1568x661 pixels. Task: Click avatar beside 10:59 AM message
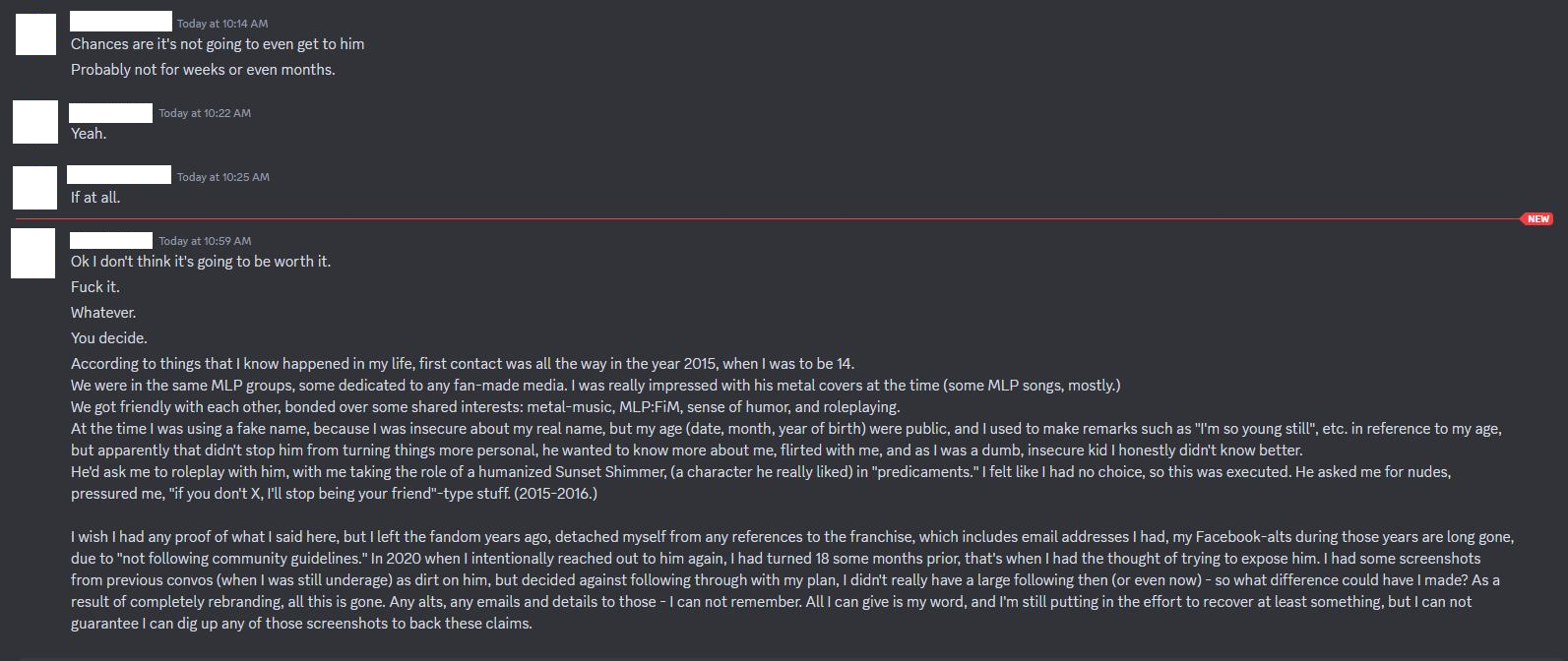click(32, 254)
